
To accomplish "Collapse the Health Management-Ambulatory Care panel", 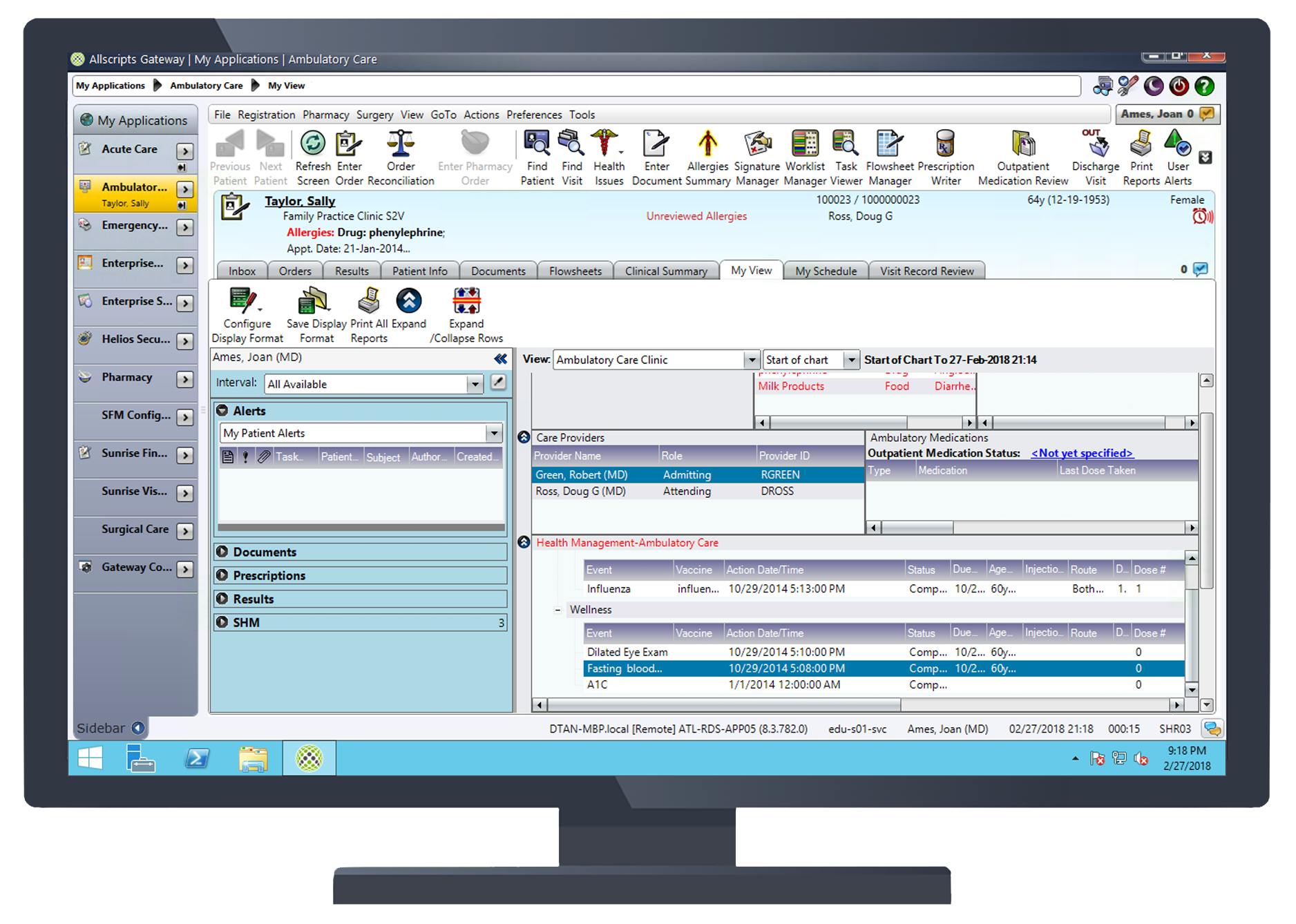I will pyautogui.click(x=524, y=542).
